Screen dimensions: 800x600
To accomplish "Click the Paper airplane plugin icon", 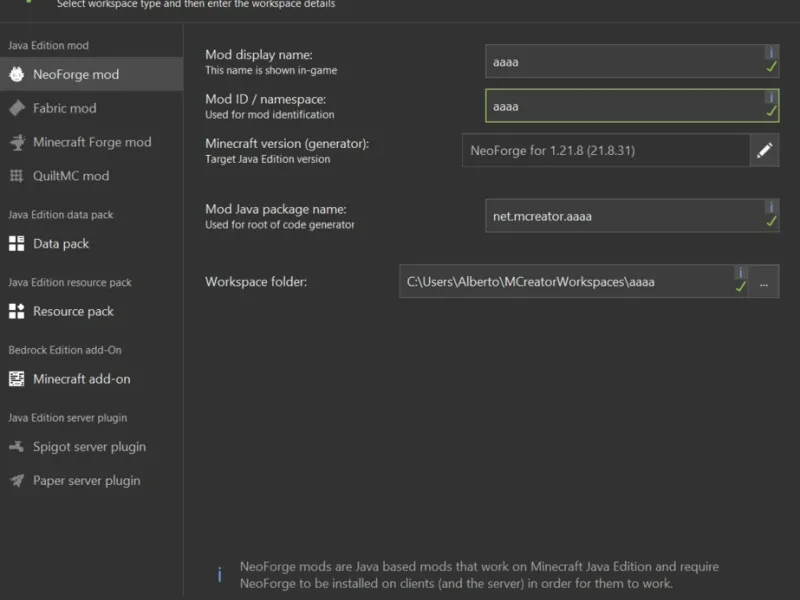I will (16, 481).
